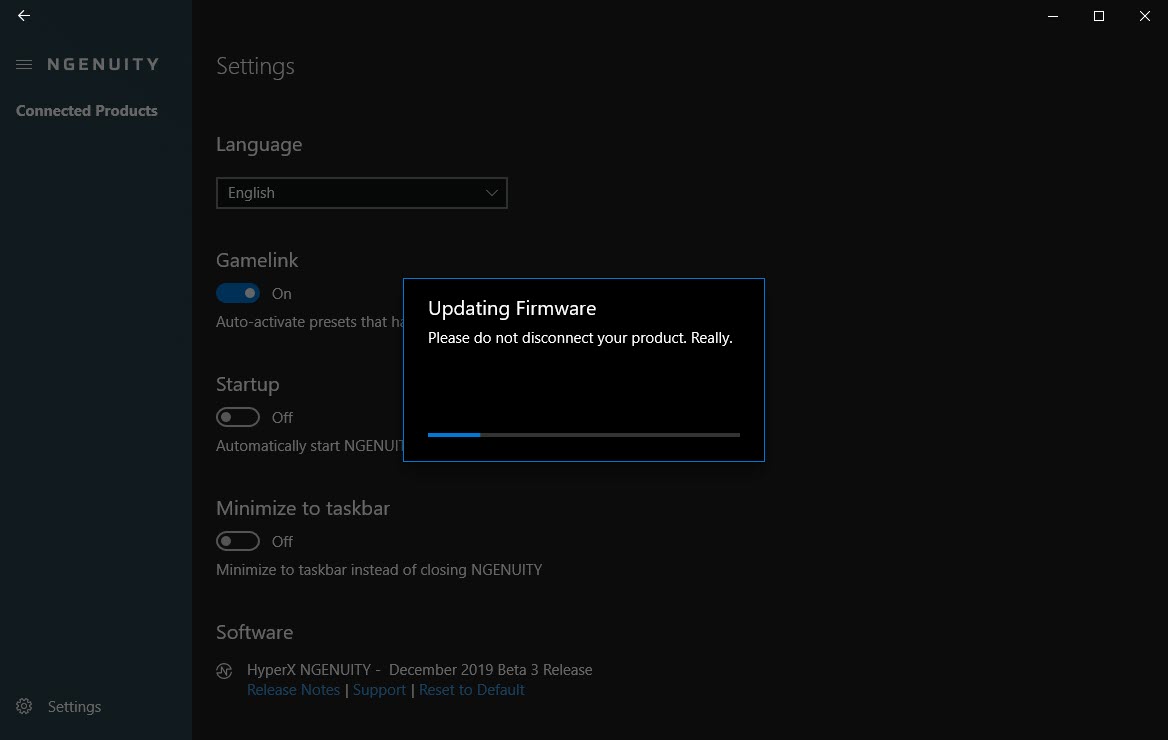
Task: Click the NGENUITY logo text
Action: pyautogui.click(x=104, y=65)
